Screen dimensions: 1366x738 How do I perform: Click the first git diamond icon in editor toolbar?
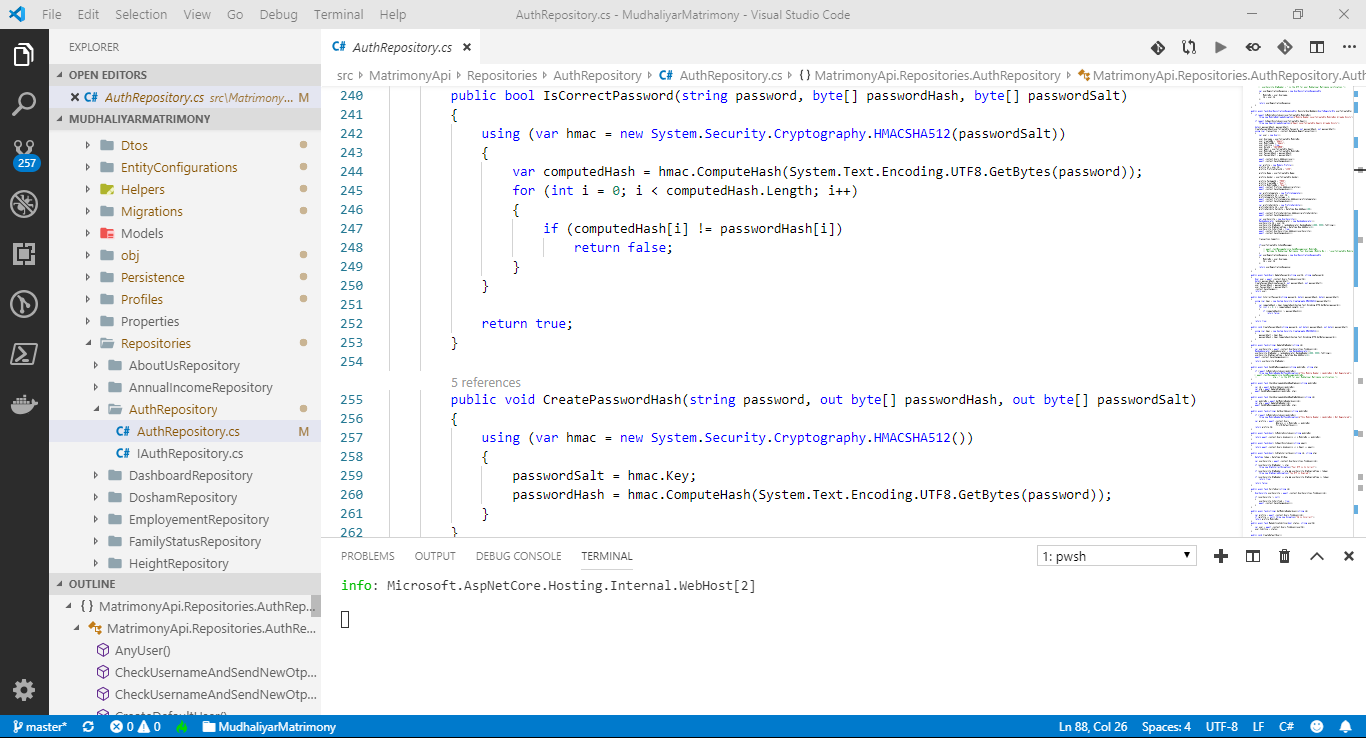pyautogui.click(x=1157, y=47)
